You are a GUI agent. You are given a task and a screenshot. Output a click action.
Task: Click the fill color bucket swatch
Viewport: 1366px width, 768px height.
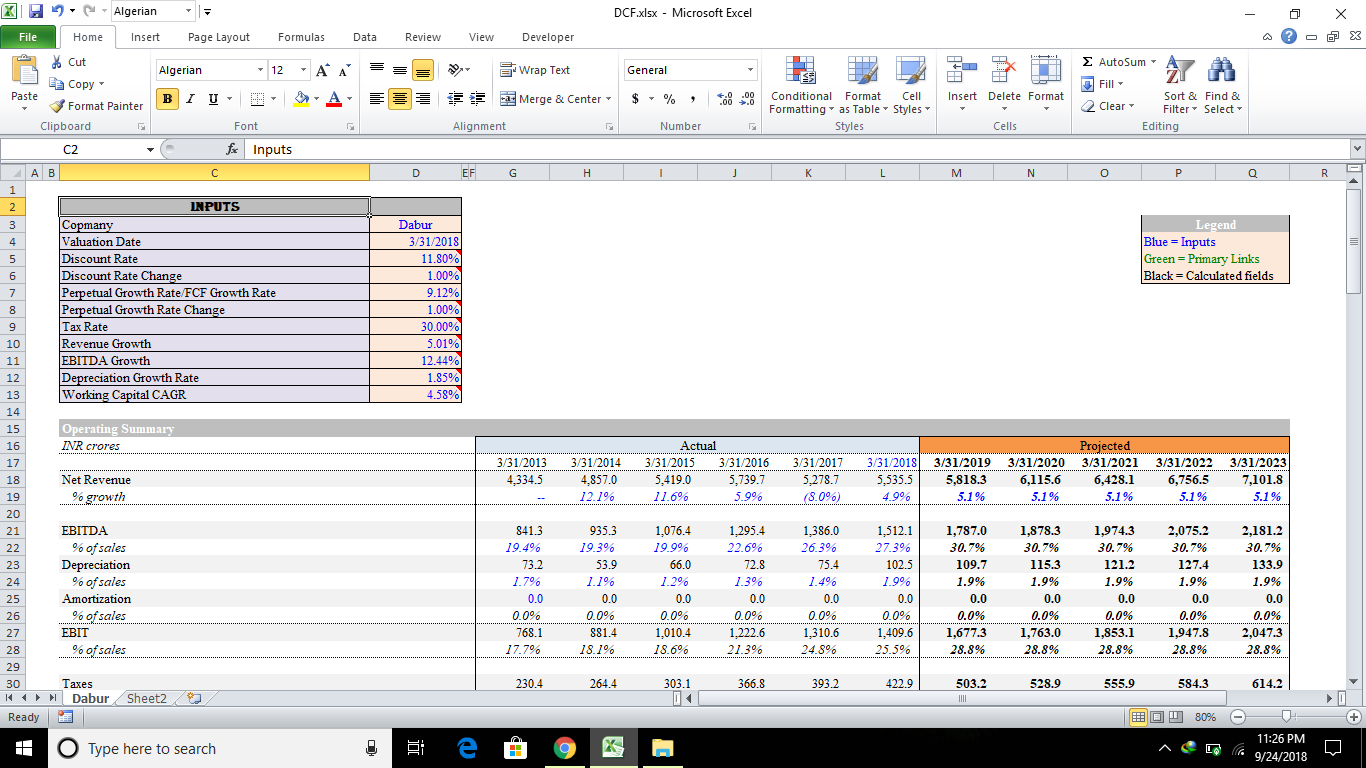[x=303, y=99]
